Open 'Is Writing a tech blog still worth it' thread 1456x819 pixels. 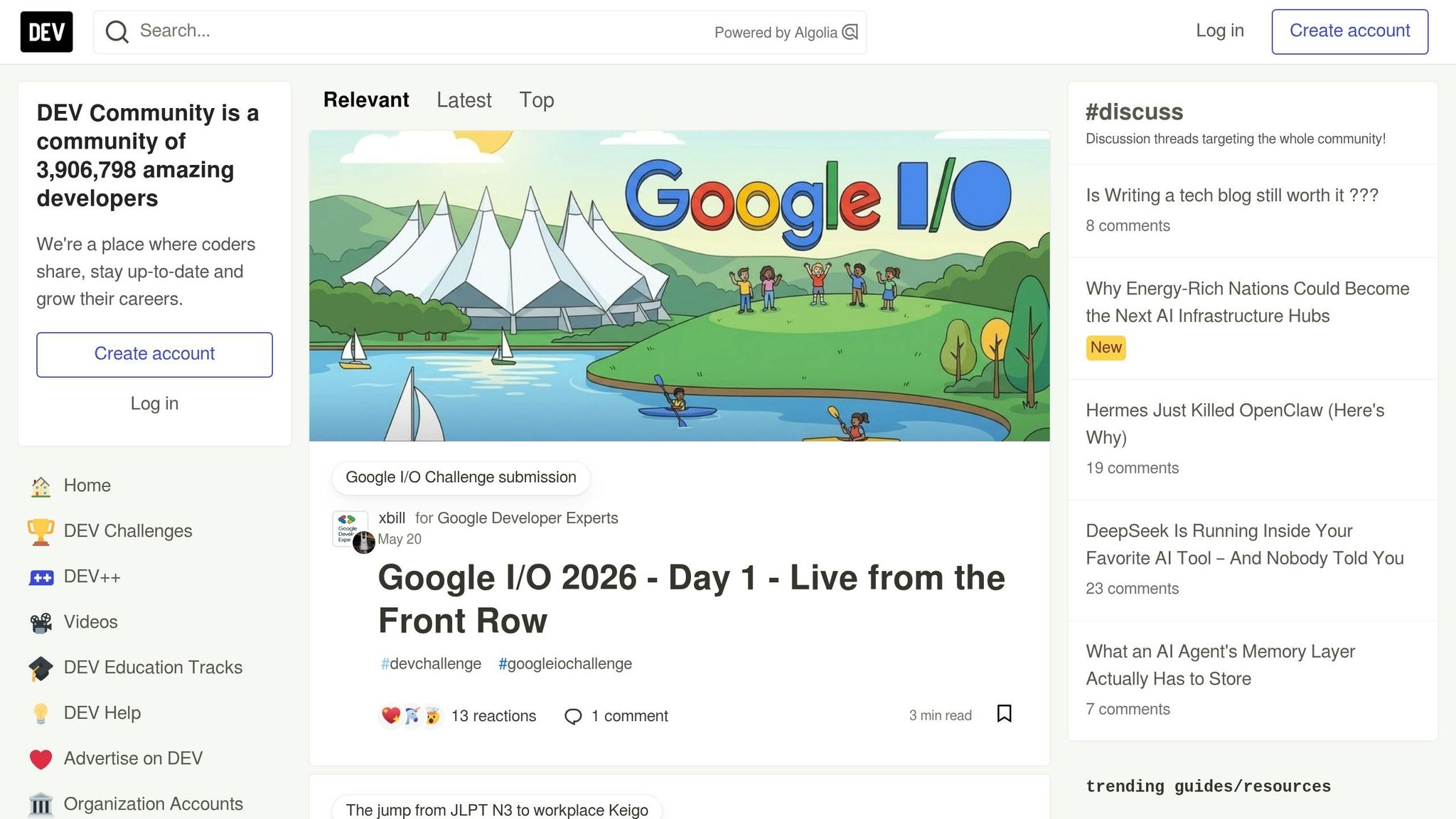[1232, 196]
